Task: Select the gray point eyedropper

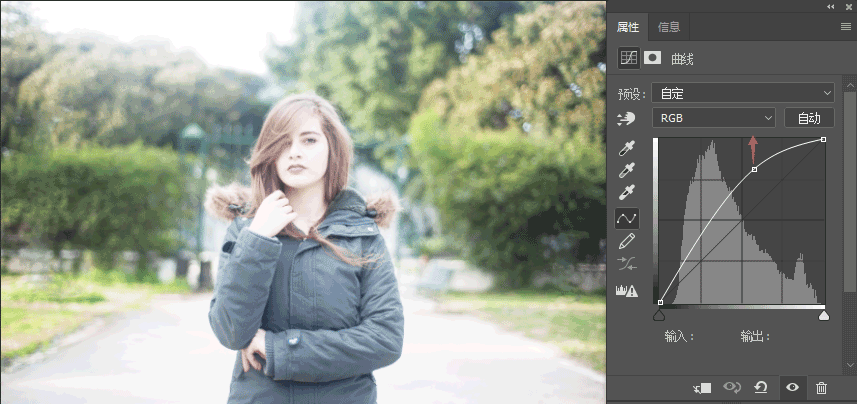Action: pos(627,170)
